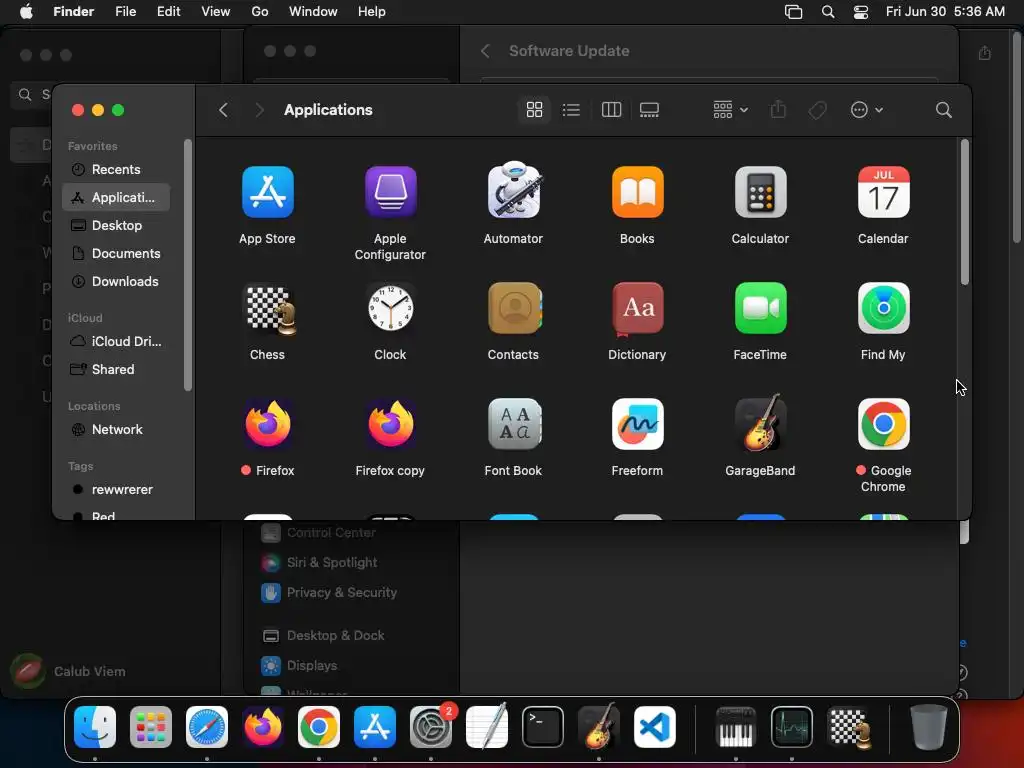Click Finder icon in the Dock
The height and width of the screenshot is (768, 1024).
(x=95, y=727)
